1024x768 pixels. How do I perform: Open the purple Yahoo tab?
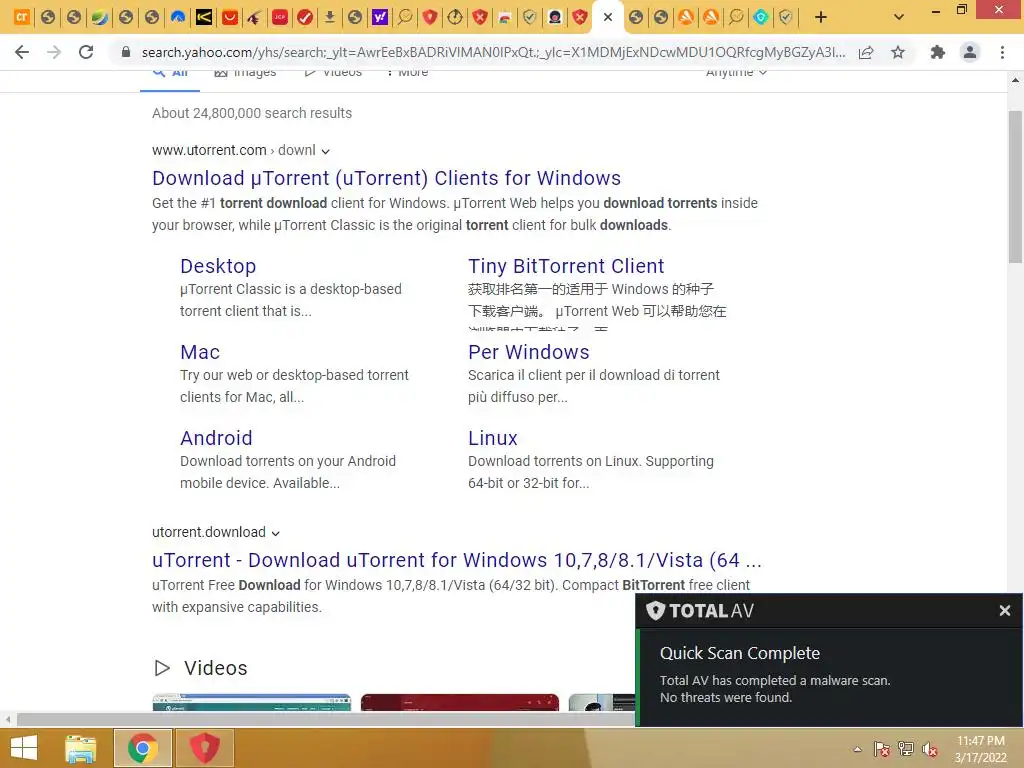379,17
